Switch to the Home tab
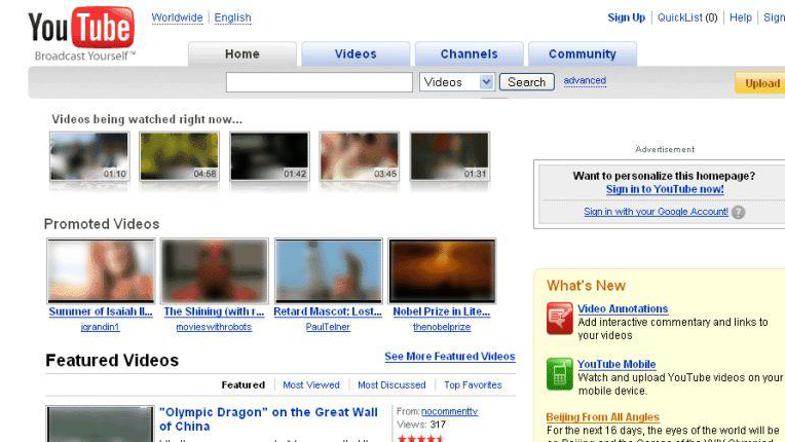The width and height of the screenshot is (785, 442). tap(242, 54)
